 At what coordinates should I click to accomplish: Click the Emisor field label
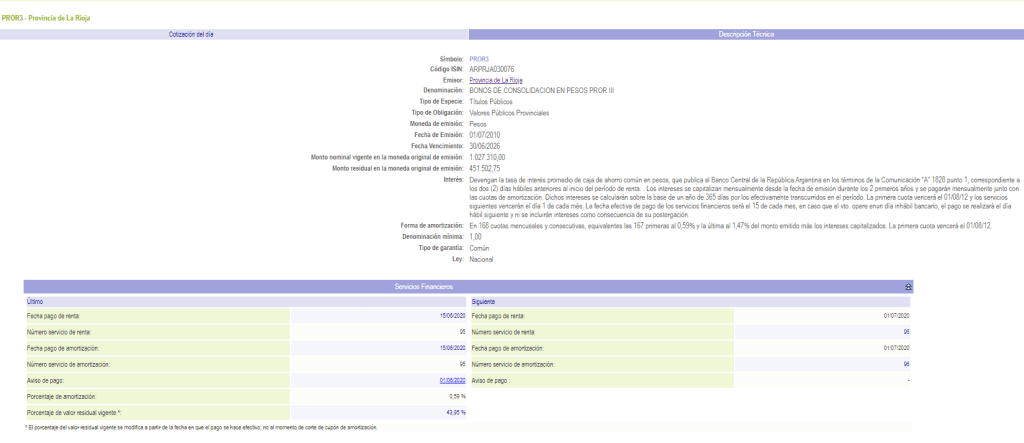(455, 80)
